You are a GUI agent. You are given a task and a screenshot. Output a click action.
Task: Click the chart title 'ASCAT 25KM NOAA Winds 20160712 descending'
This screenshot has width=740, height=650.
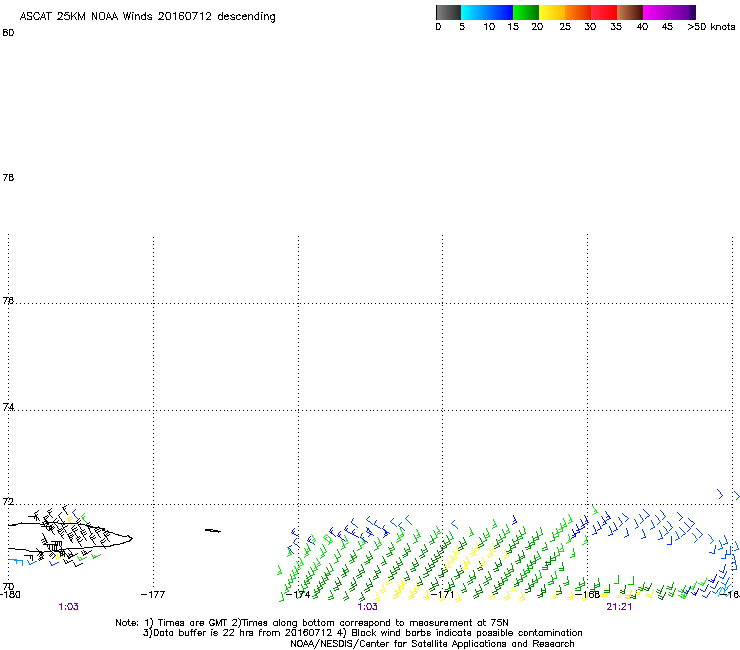click(x=147, y=17)
